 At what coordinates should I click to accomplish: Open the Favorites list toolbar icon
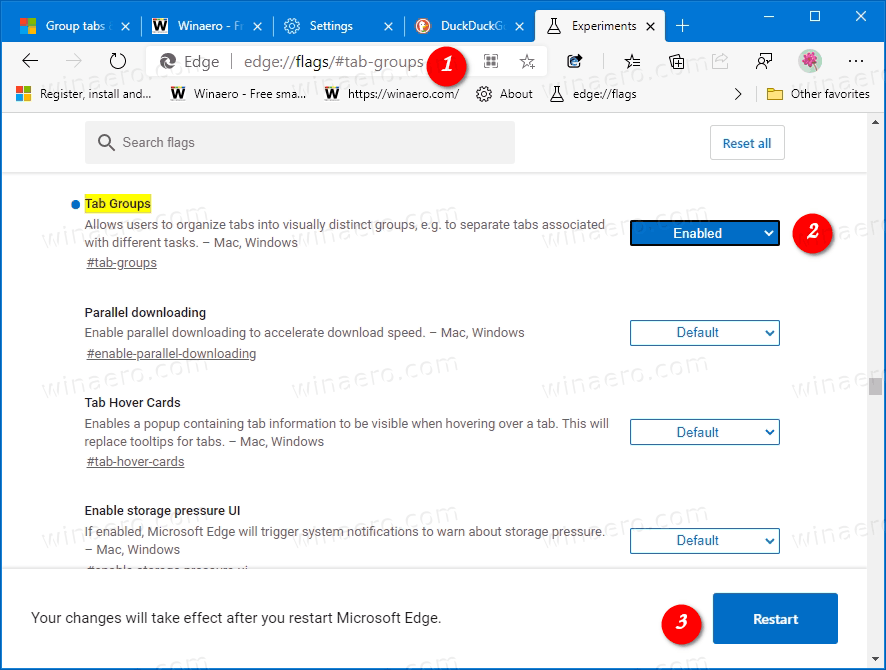point(632,61)
